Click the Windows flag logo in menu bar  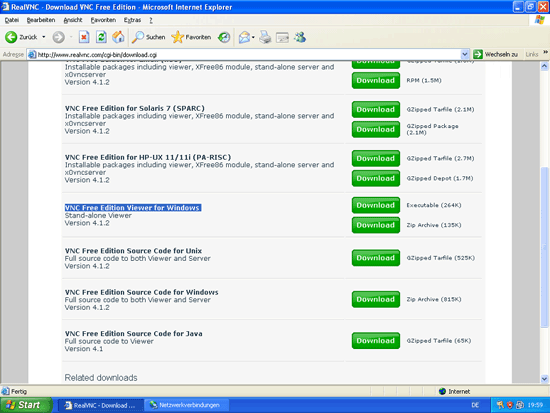click(x=540, y=20)
